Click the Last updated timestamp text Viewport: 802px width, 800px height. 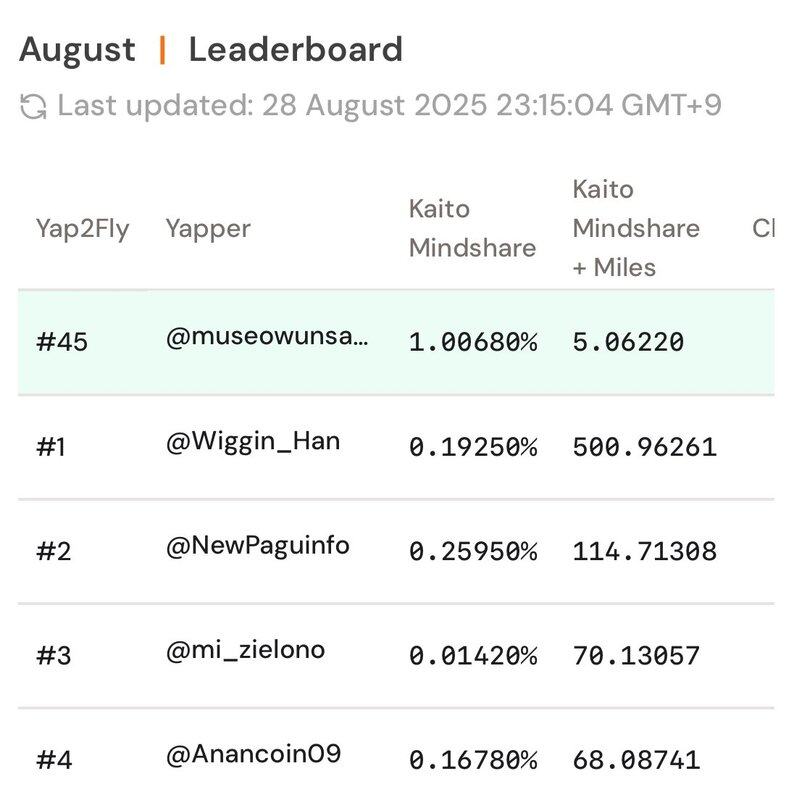(389, 106)
